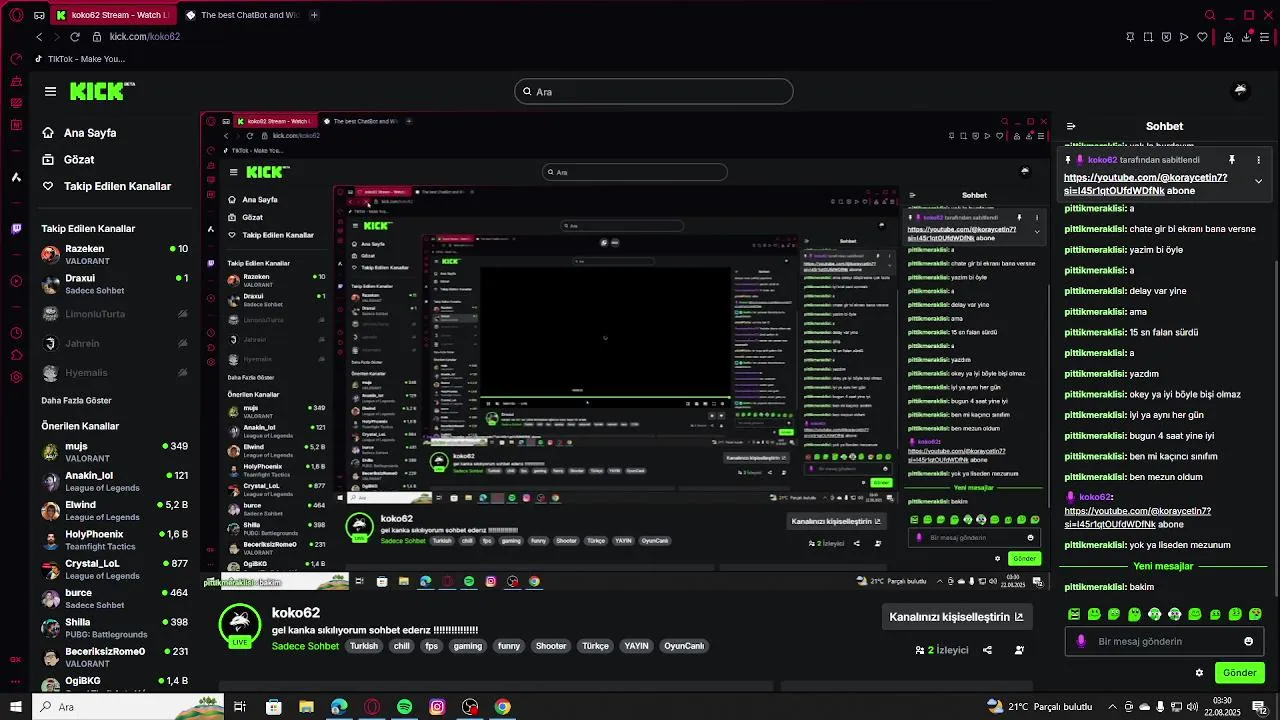The image size is (1280, 720).
Task: Open Crystal_LoL channel entry
Action: 114,569
